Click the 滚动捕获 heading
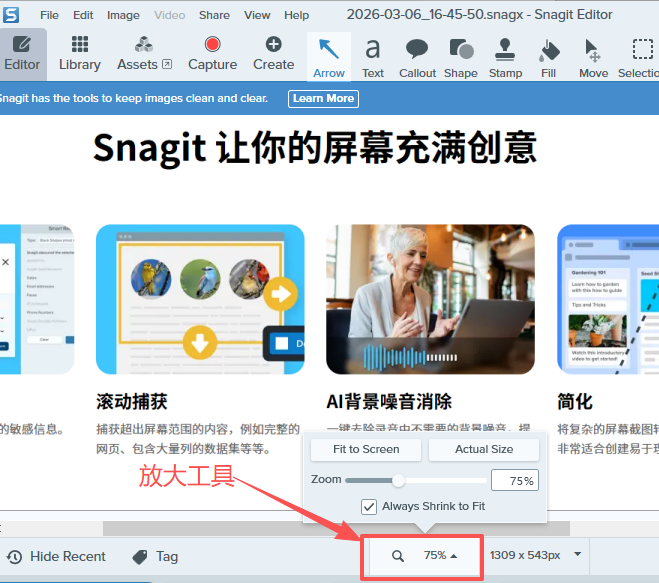This screenshot has width=659, height=583. 132,401
